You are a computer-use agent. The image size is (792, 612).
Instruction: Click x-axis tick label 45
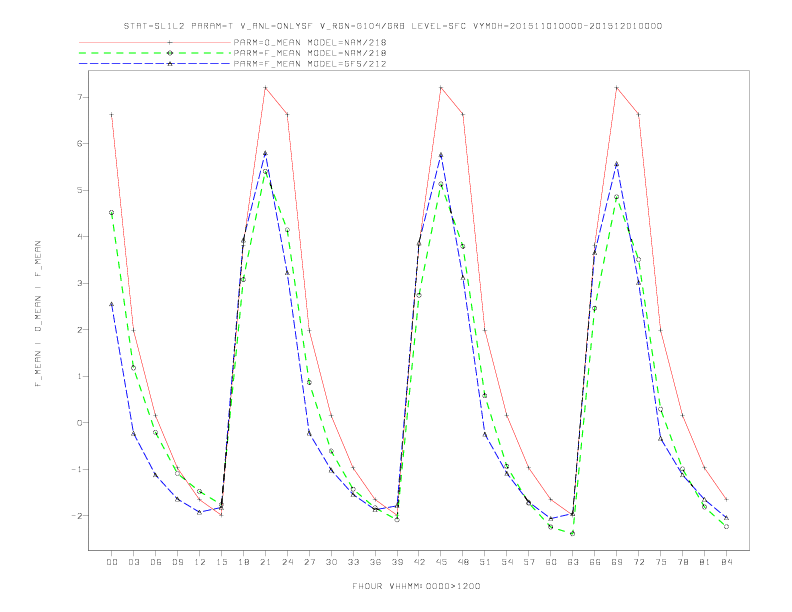(441, 562)
